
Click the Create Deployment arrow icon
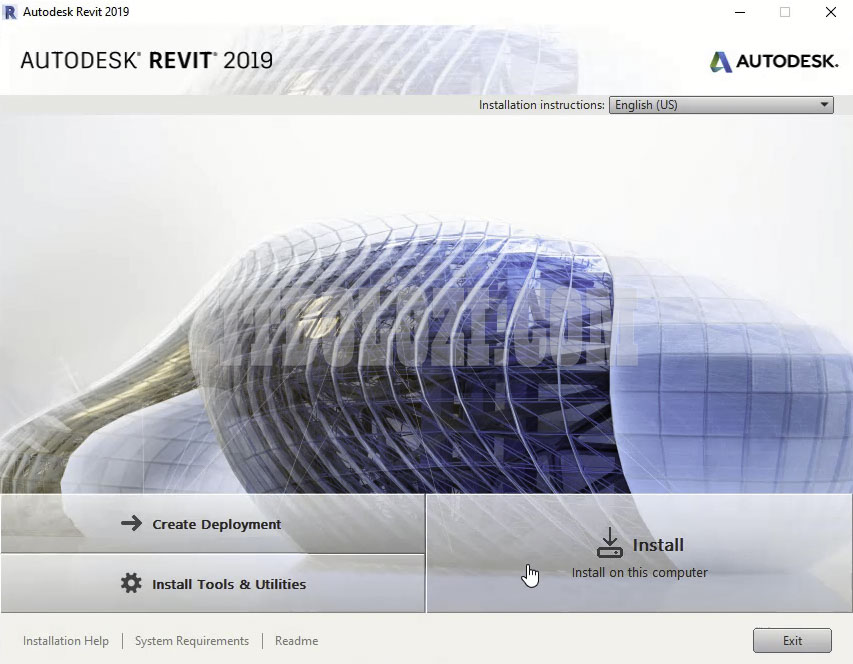(x=133, y=523)
